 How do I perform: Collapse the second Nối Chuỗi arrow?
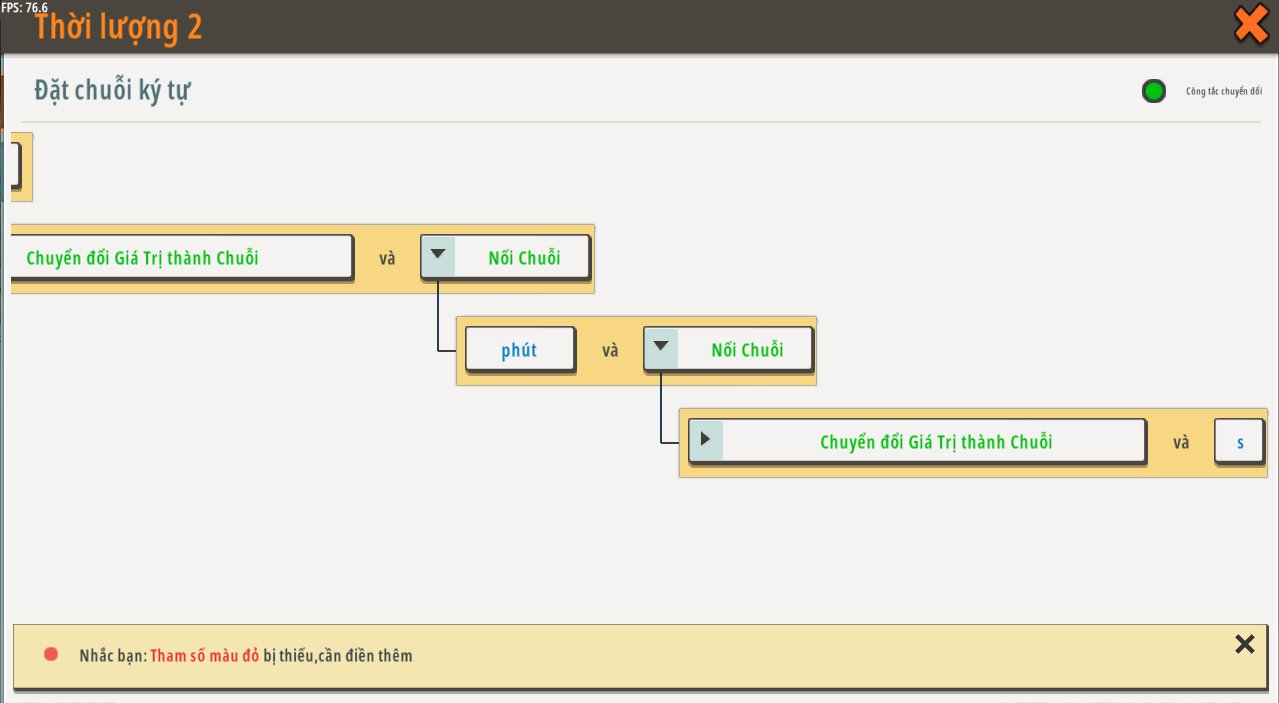661,349
